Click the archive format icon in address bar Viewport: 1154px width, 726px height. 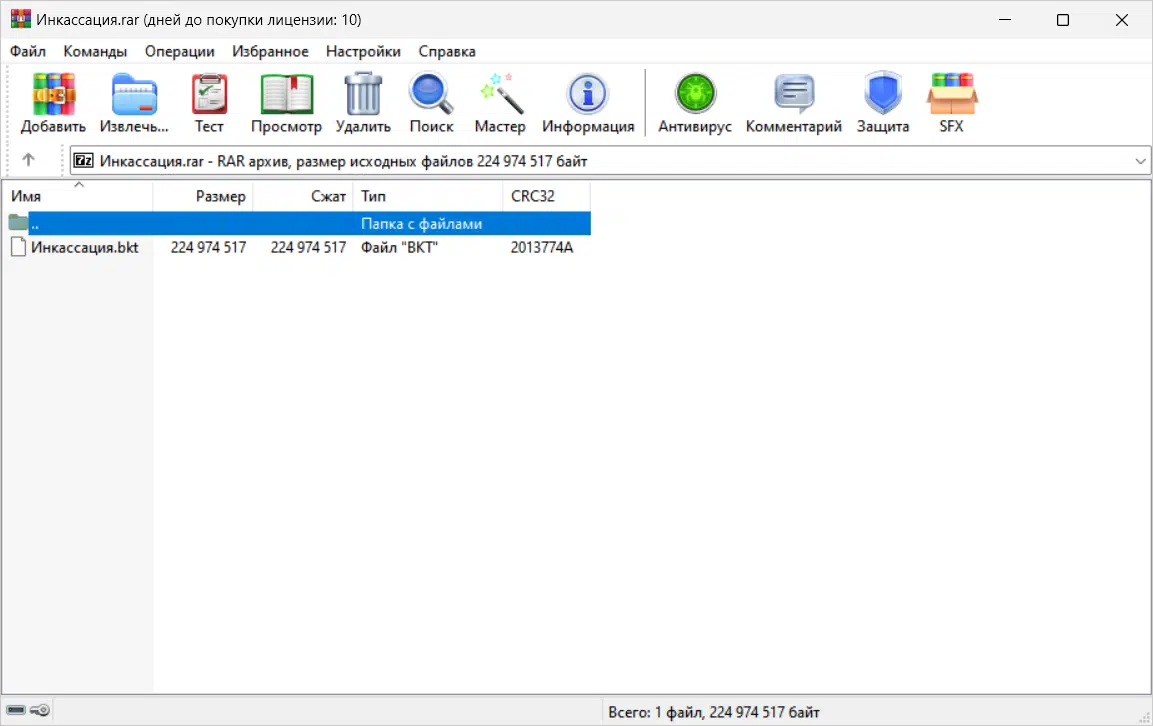(x=83, y=161)
